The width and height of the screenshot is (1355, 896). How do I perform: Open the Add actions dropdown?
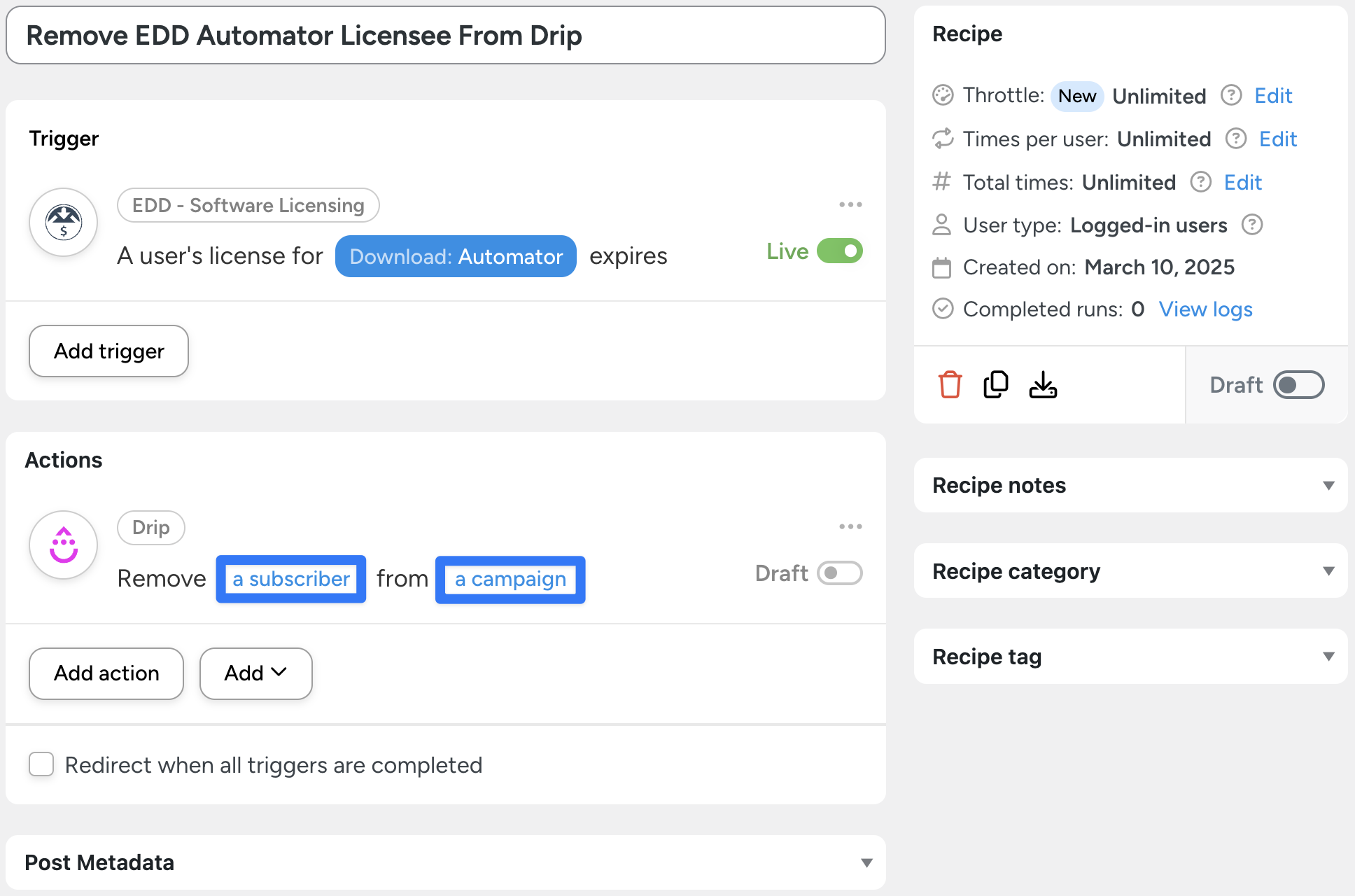255,673
